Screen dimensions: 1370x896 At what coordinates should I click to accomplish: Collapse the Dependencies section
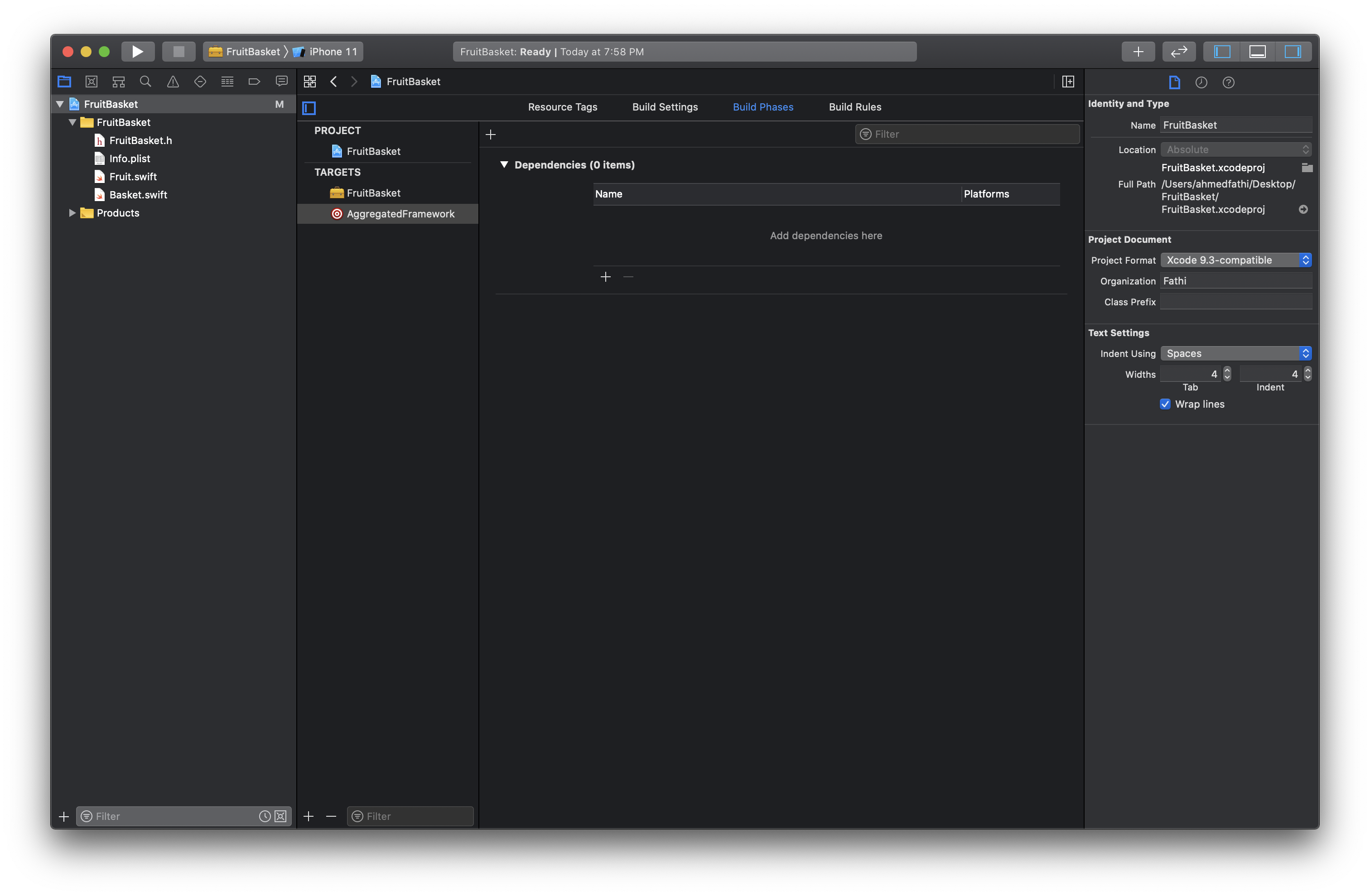[504, 164]
